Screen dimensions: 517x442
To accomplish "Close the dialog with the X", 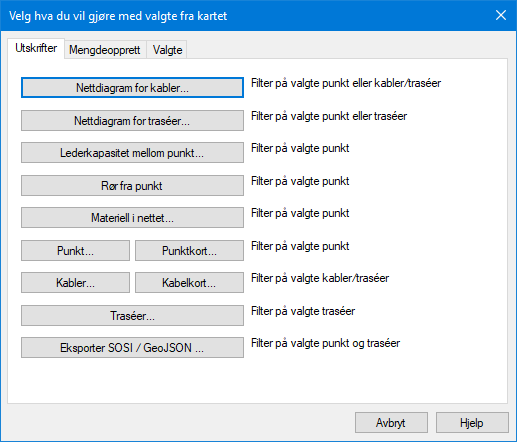I will [x=501, y=15].
